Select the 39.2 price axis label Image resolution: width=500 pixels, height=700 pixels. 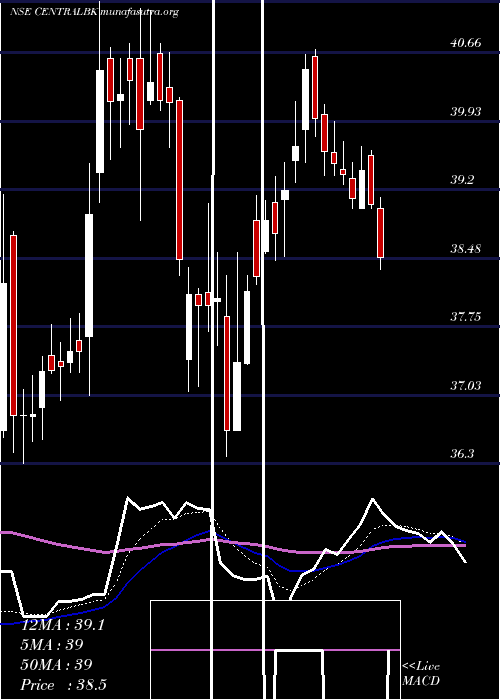(462, 179)
